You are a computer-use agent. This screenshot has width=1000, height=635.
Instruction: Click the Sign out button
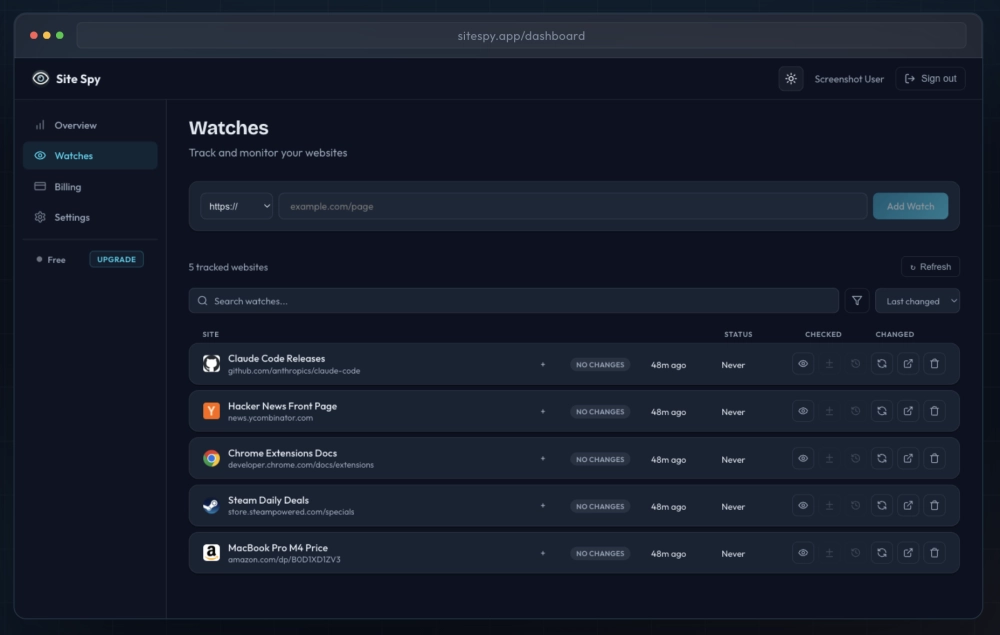(930, 79)
